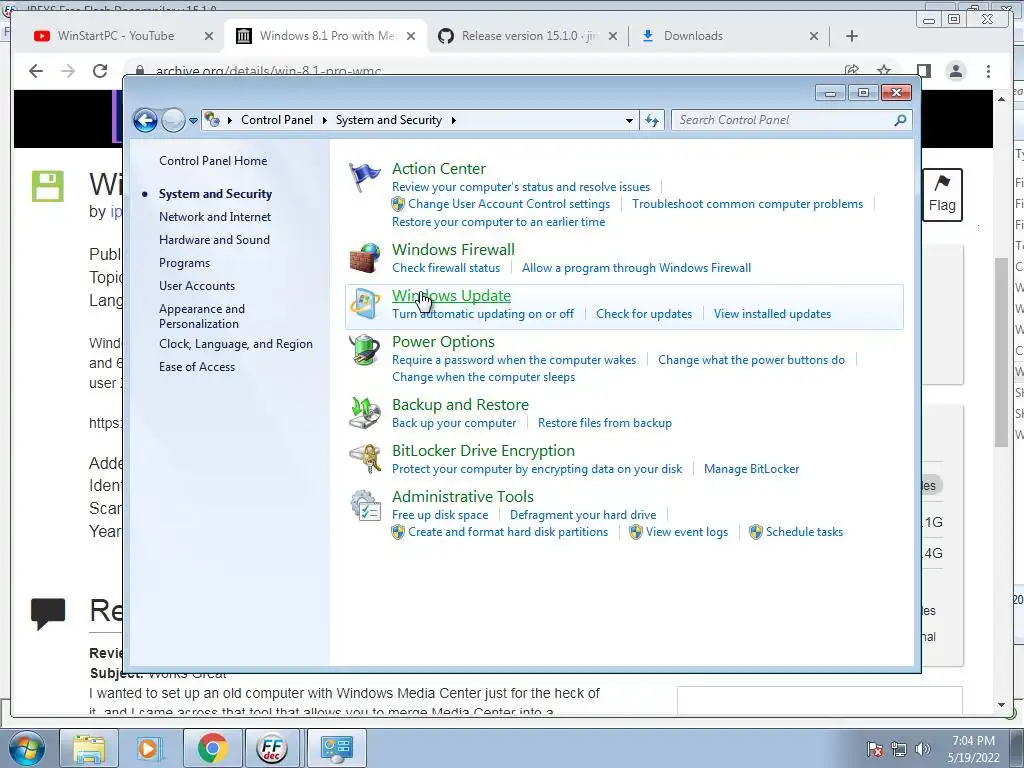This screenshot has height=768, width=1024.
Task: Click Schedule tasks link
Action: tap(804, 532)
